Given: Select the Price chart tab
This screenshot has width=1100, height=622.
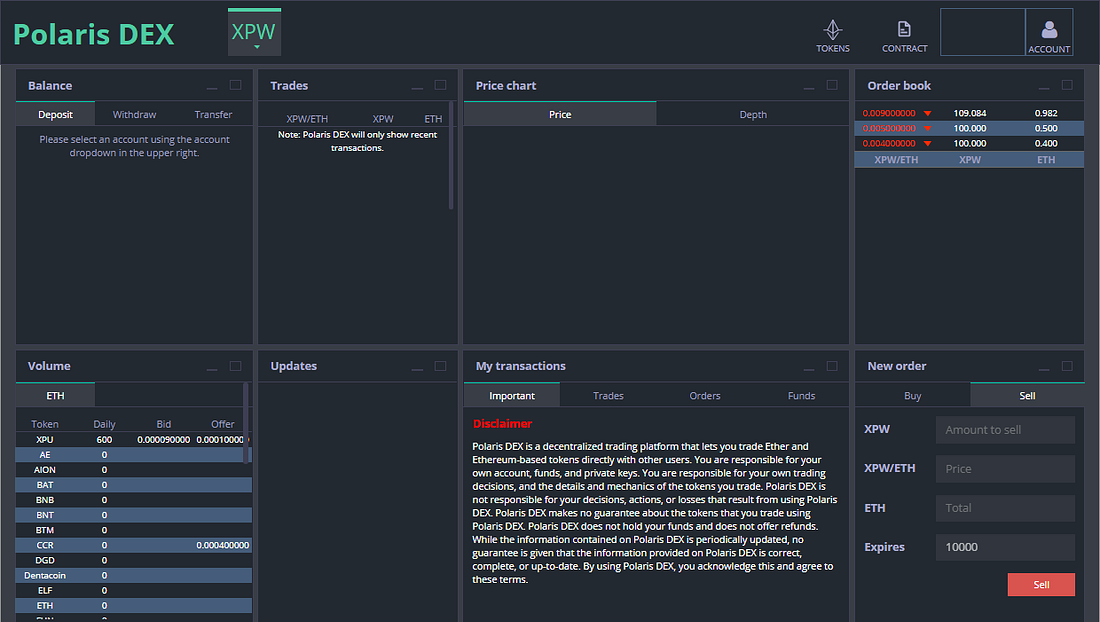Looking at the screenshot, I should [x=560, y=114].
